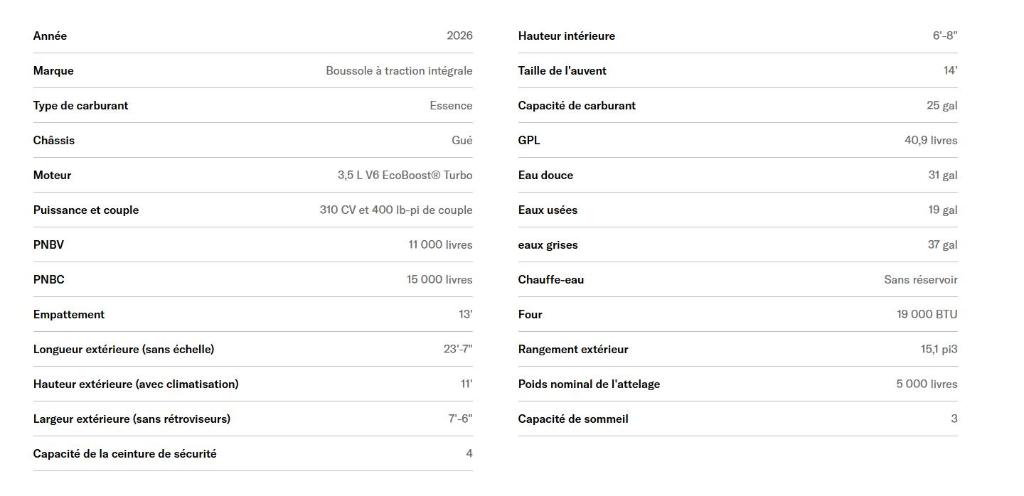This screenshot has width=1024, height=496.
Task: Select the PNBC row label
Action: (48, 280)
